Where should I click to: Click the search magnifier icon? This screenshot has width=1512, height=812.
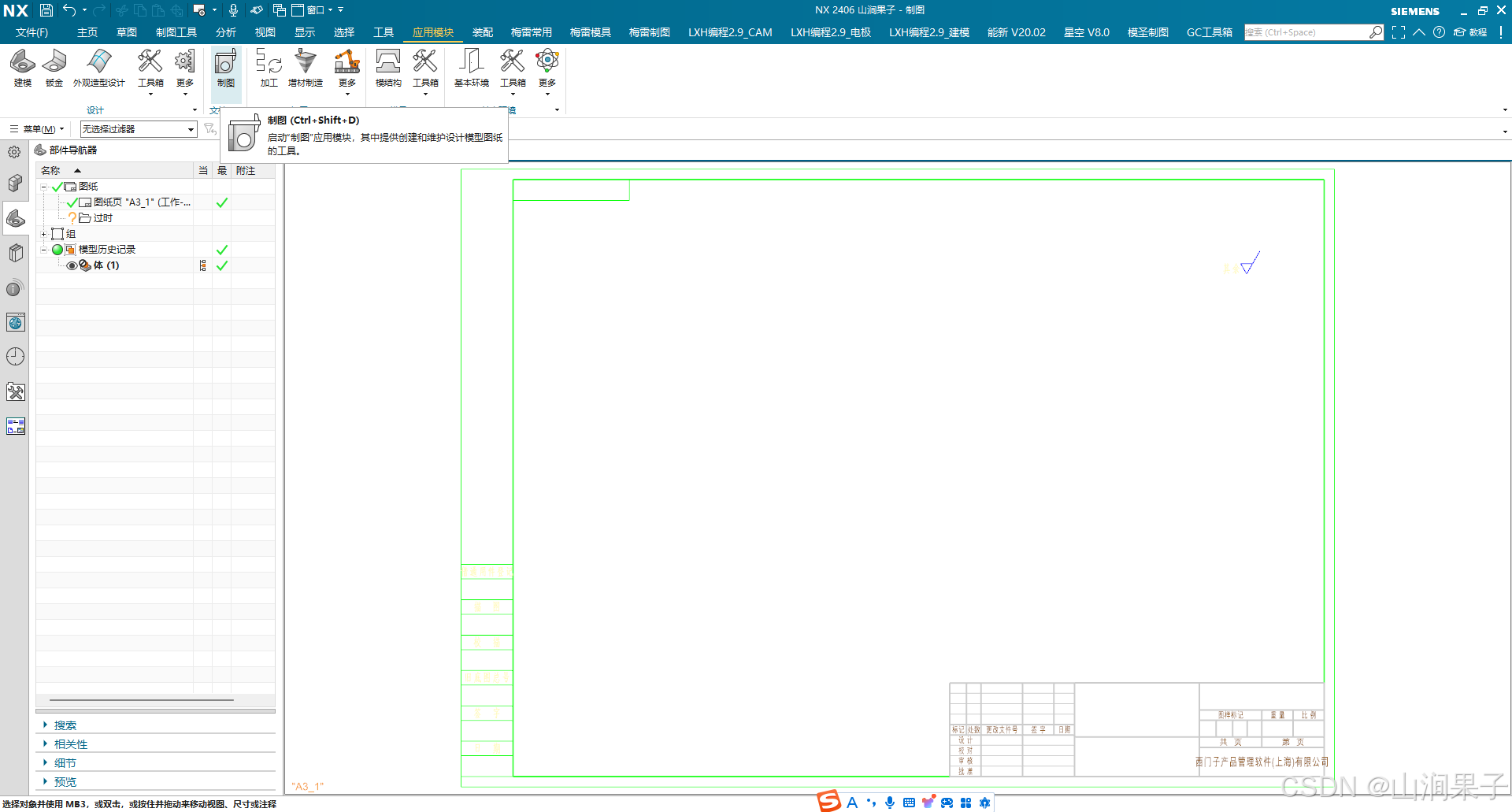1375,32
